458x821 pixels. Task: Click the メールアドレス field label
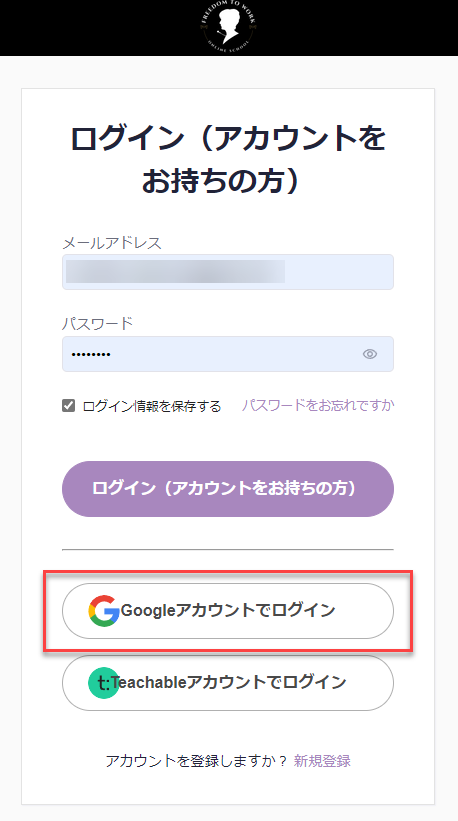click(112, 243)
